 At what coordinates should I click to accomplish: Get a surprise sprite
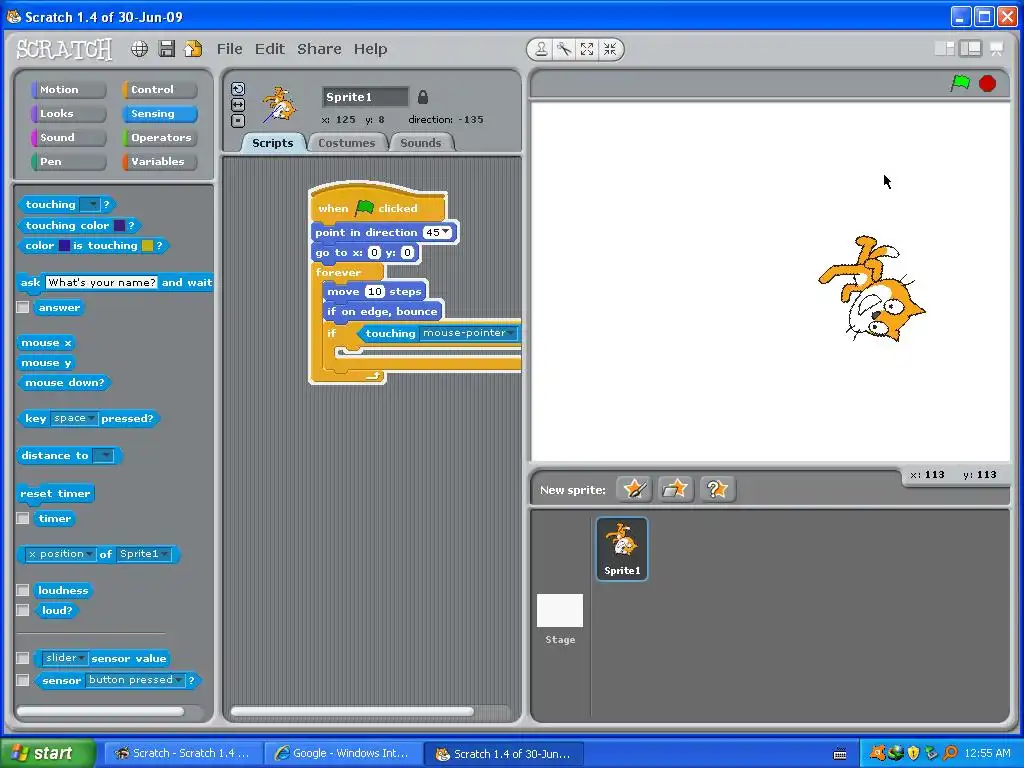click(x=717, y=489)
